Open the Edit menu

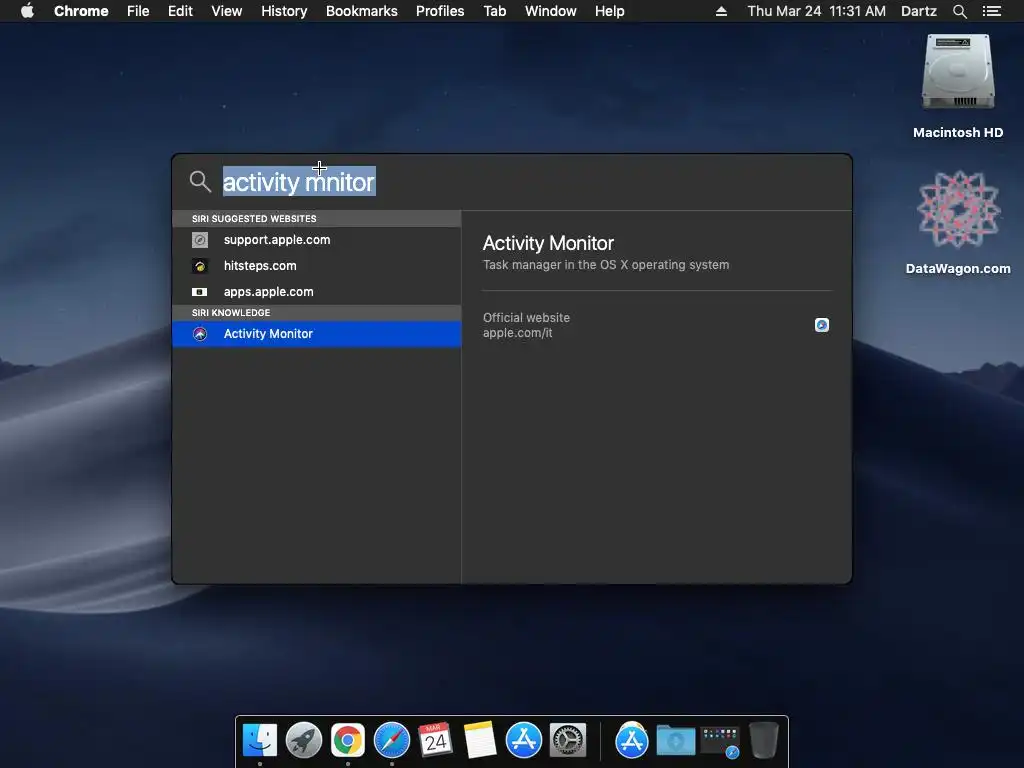[180, 11]
